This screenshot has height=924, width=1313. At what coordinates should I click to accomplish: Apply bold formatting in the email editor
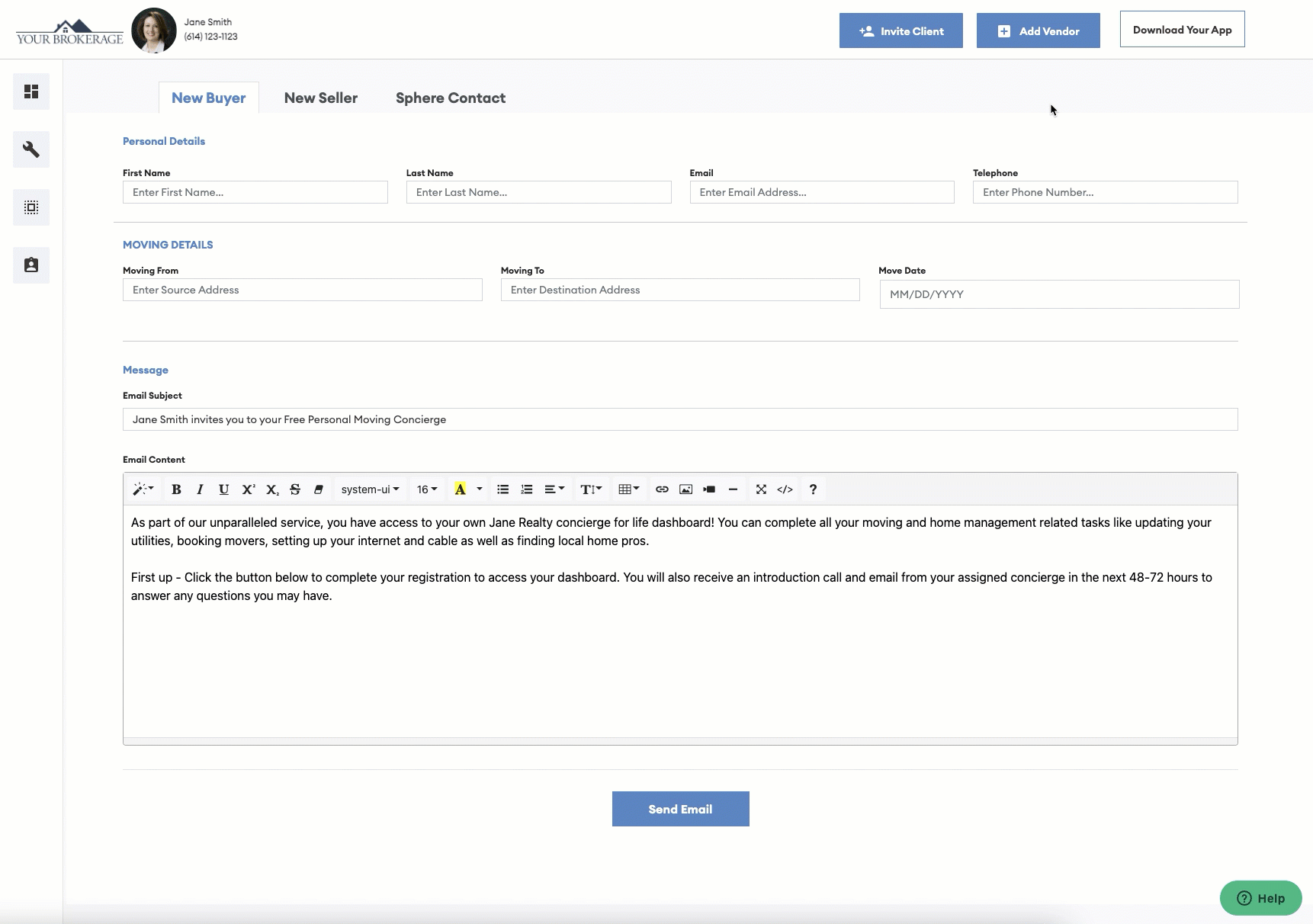[176, 489]
